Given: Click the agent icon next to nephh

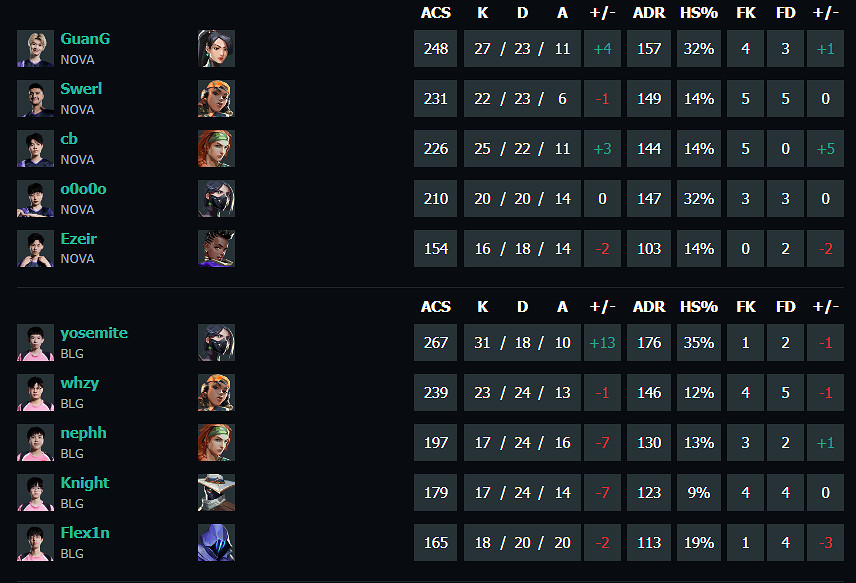Looking at the screenshot, I should pyautogui.click(x=216, y=443).
